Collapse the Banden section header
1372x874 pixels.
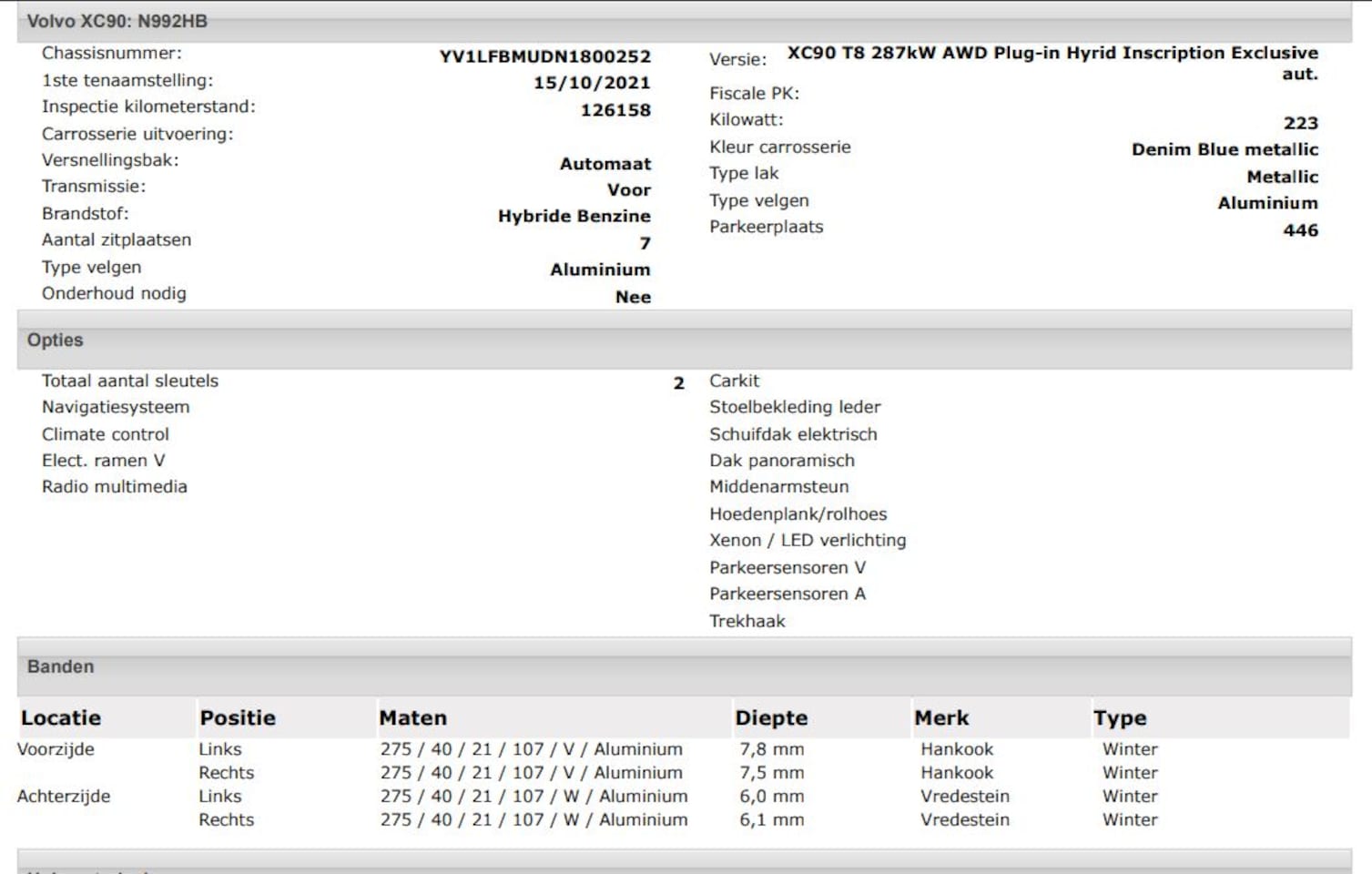[x=61, y=667]
